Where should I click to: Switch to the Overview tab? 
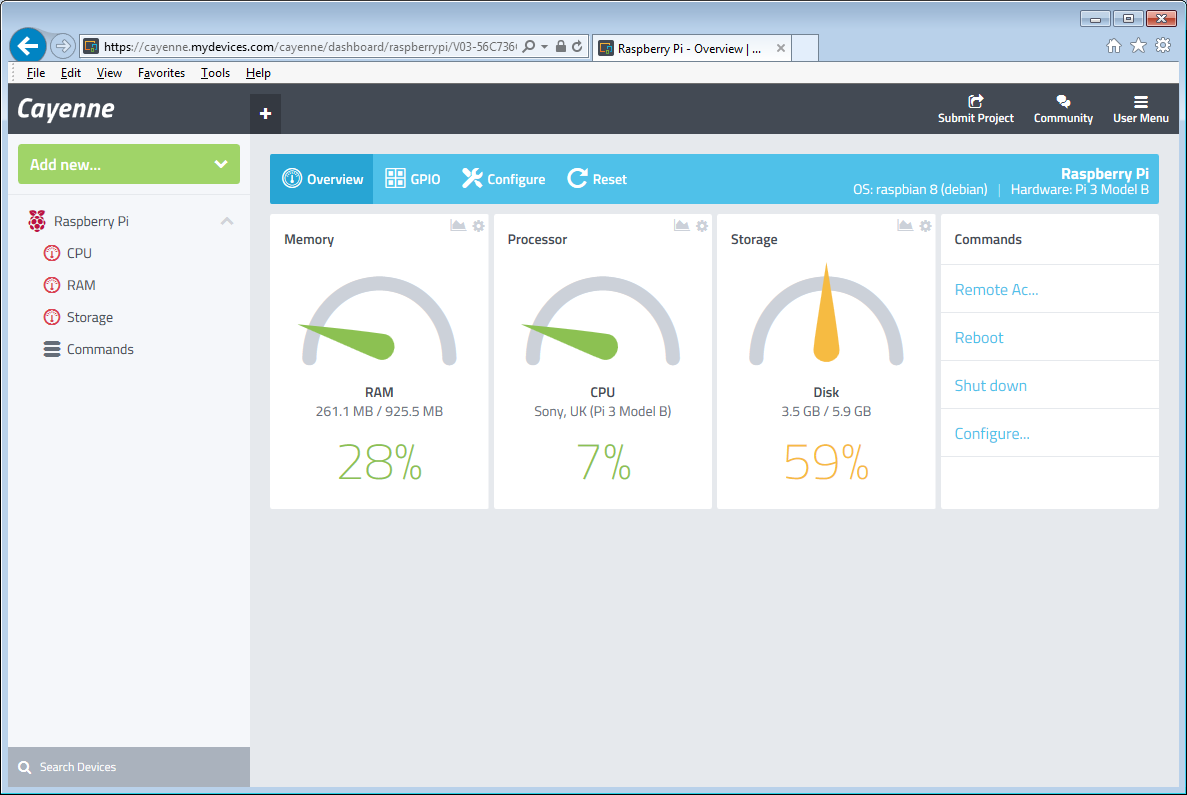322,179
